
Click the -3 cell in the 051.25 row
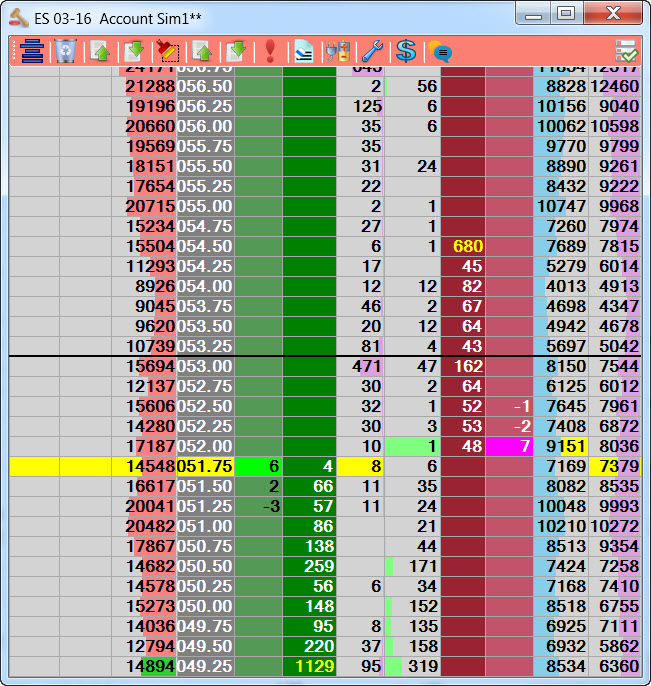pyautogui.click(x=259, y=506)
